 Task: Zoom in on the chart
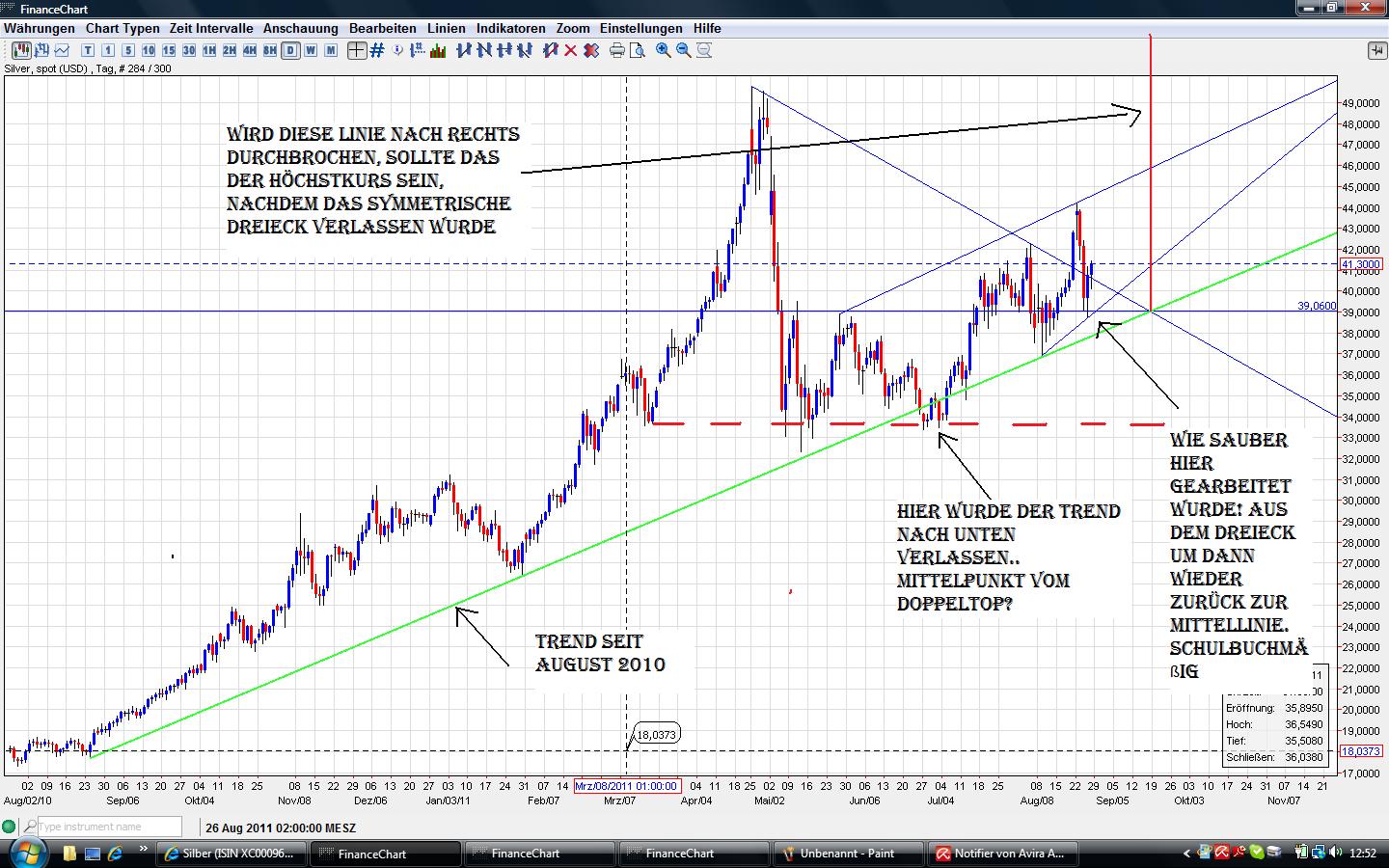(x=663, y=50)
